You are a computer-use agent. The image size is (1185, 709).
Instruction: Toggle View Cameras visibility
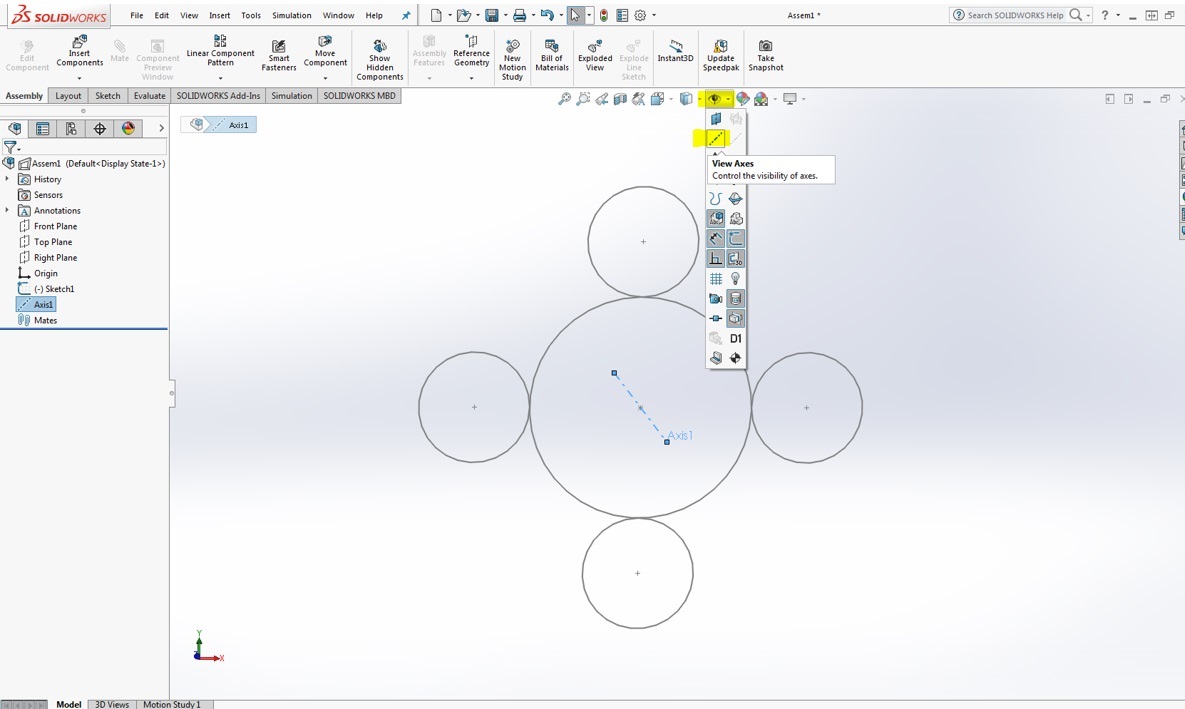716,299
